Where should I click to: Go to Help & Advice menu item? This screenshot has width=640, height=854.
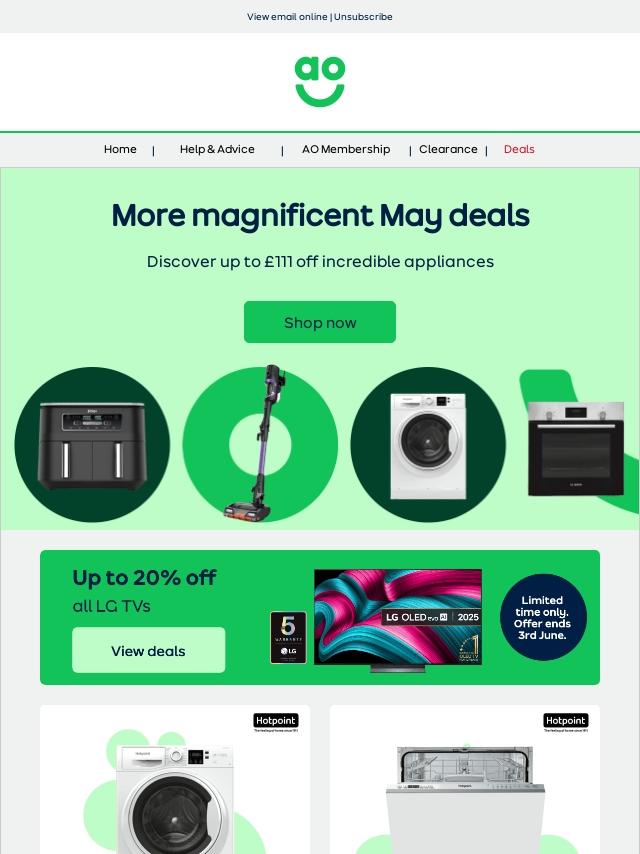click(x=217, y=149)
